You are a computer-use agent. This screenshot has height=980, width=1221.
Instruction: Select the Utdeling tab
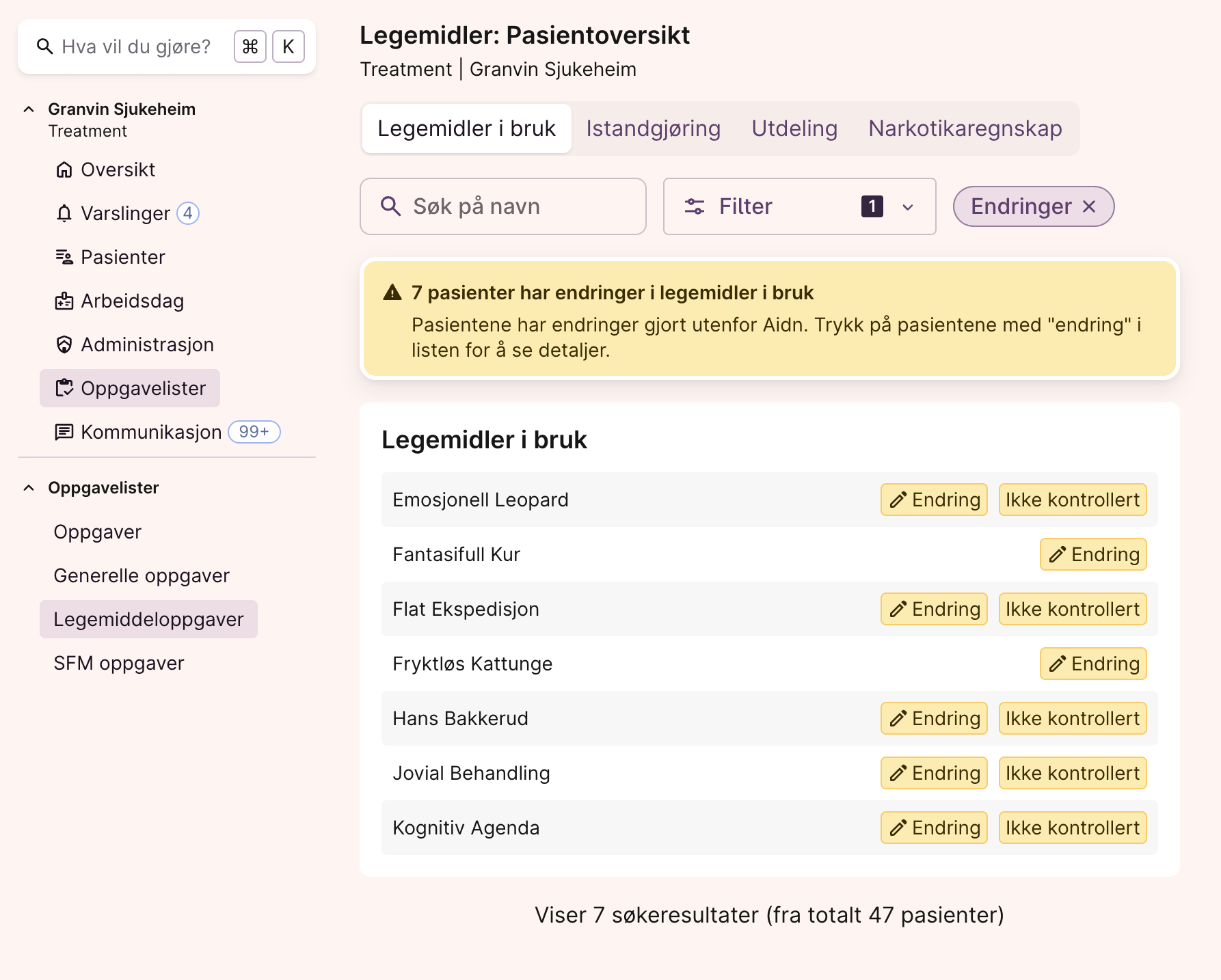(794, 128)
